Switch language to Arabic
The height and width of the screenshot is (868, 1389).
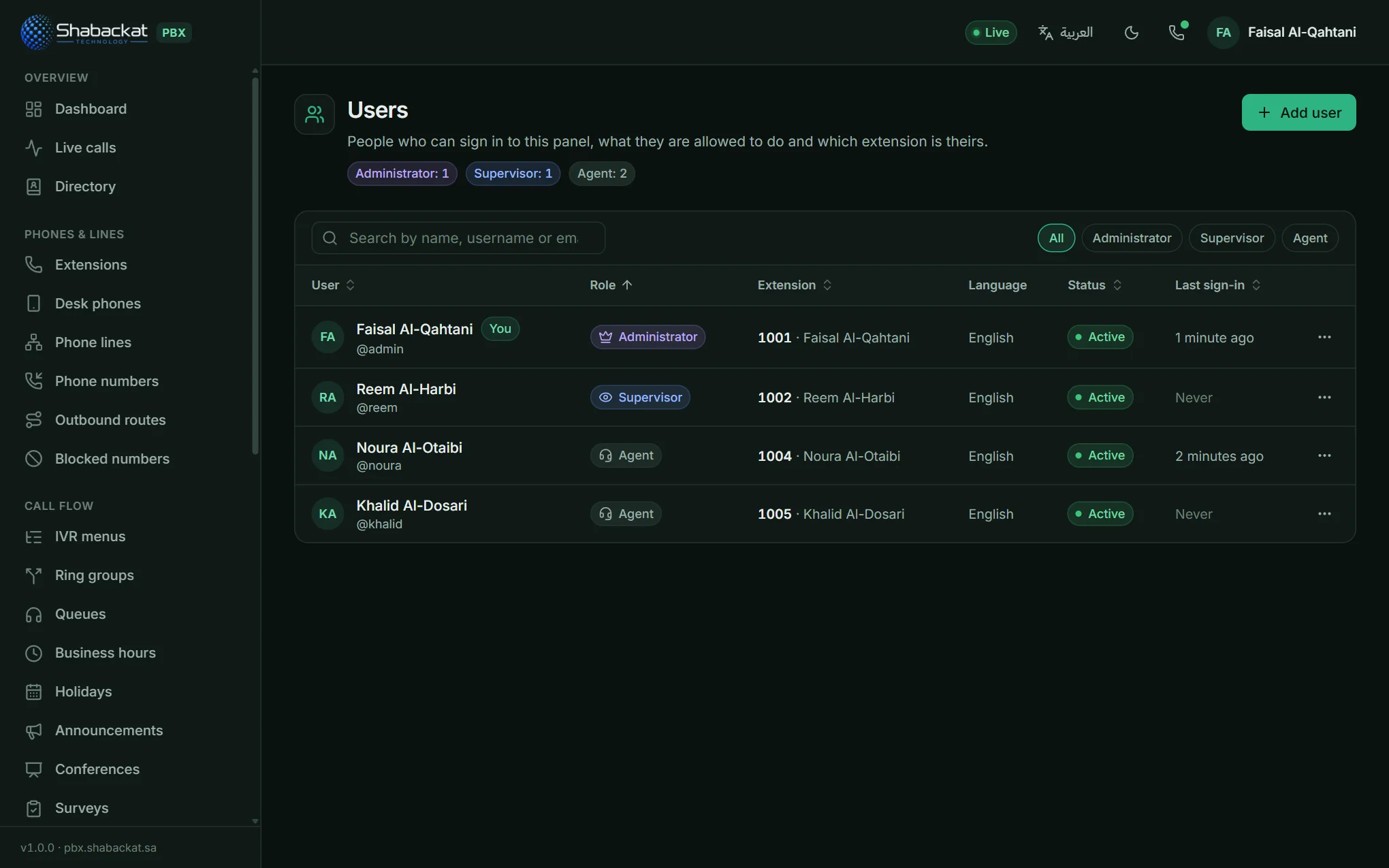point(1066,32)
